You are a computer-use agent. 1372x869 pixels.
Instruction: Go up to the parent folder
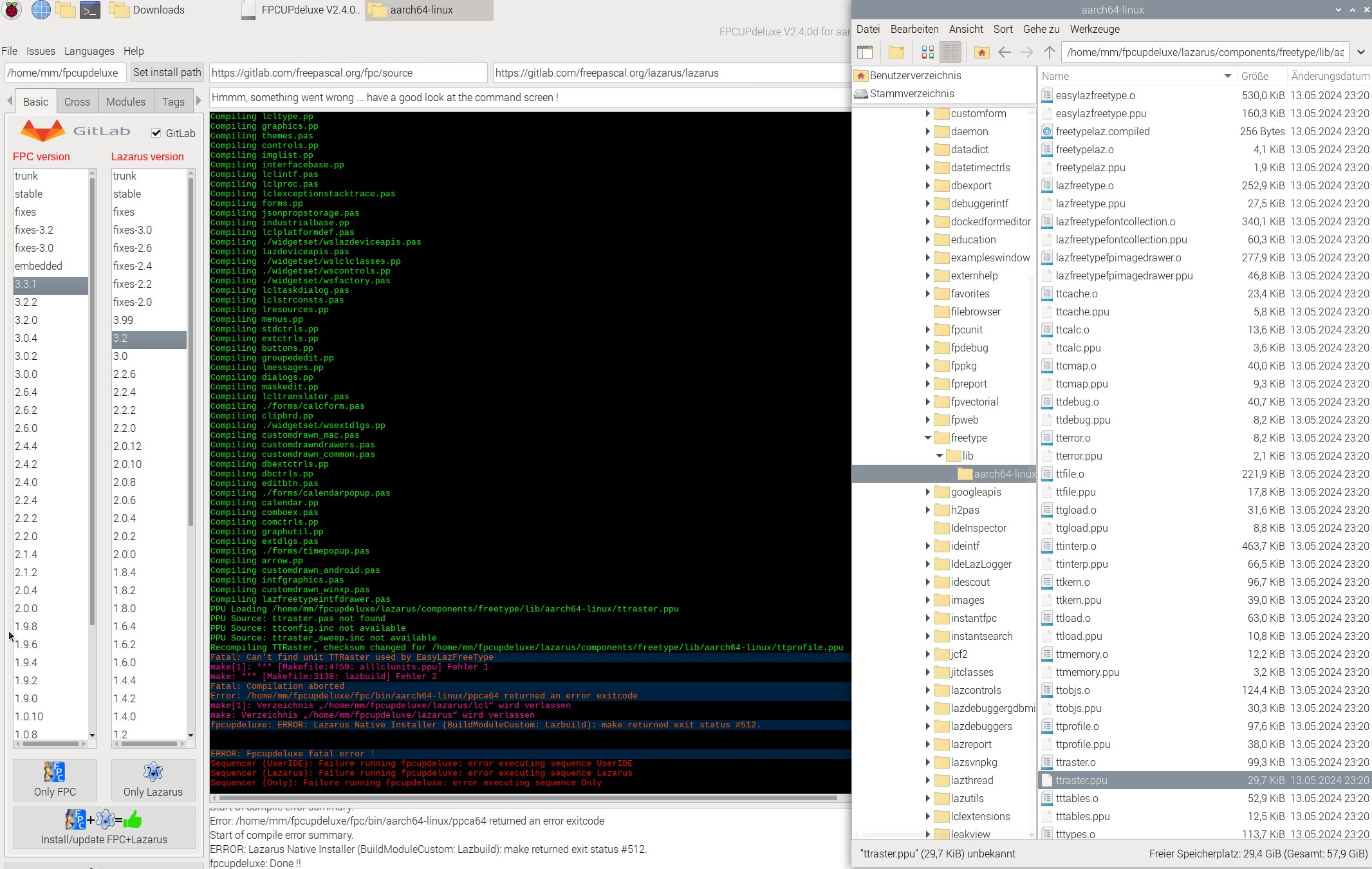1050,52
